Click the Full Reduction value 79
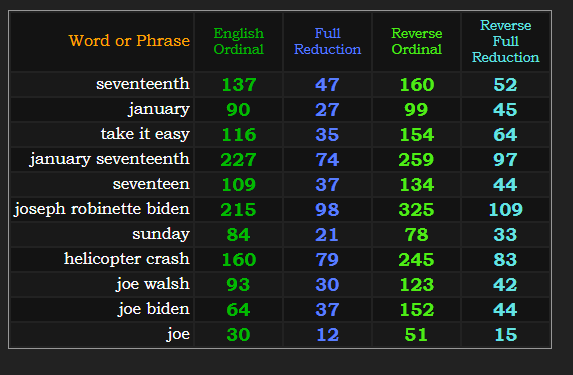This screenshot has width=573, height=375. 327,260
